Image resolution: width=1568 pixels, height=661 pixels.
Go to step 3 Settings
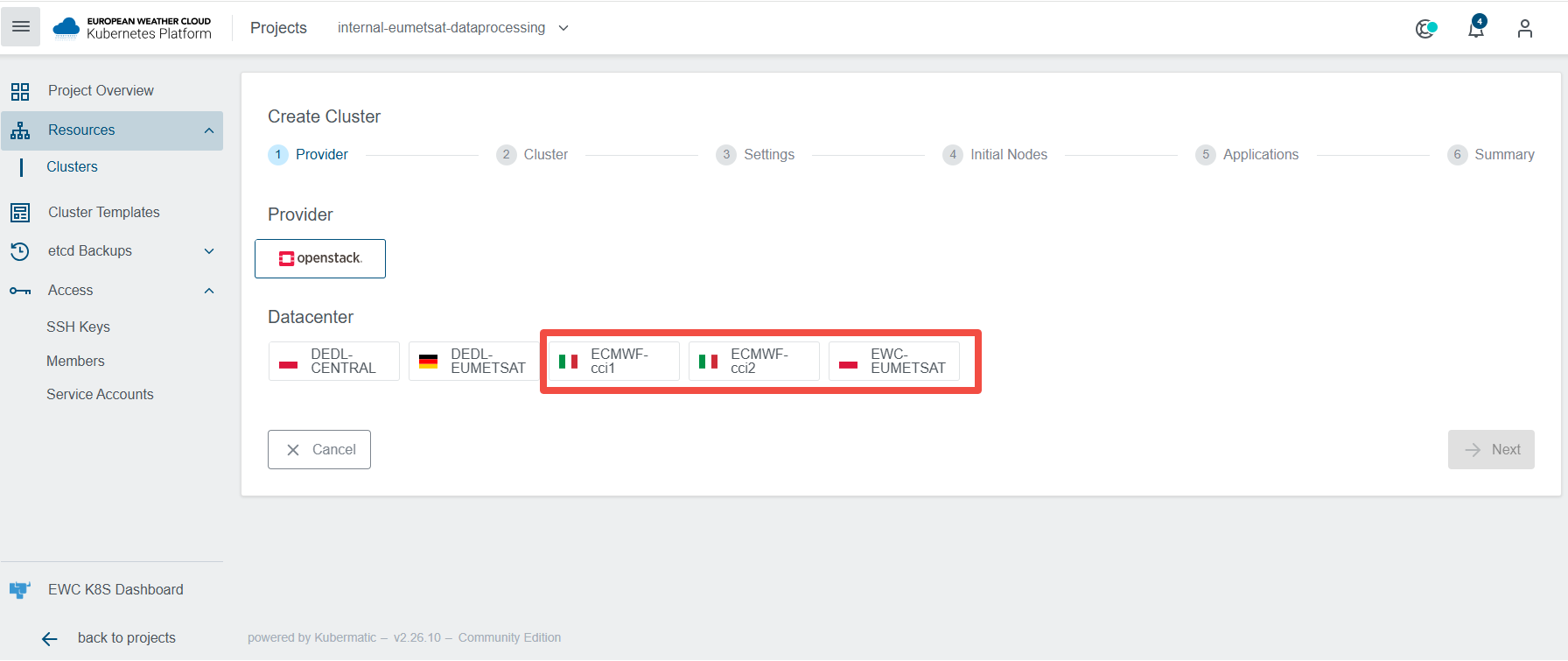(x=755, y=155)
